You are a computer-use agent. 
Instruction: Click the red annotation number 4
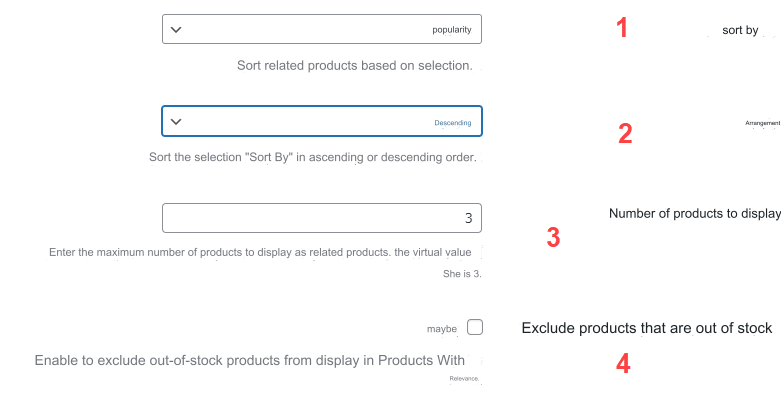pos(623,364)
